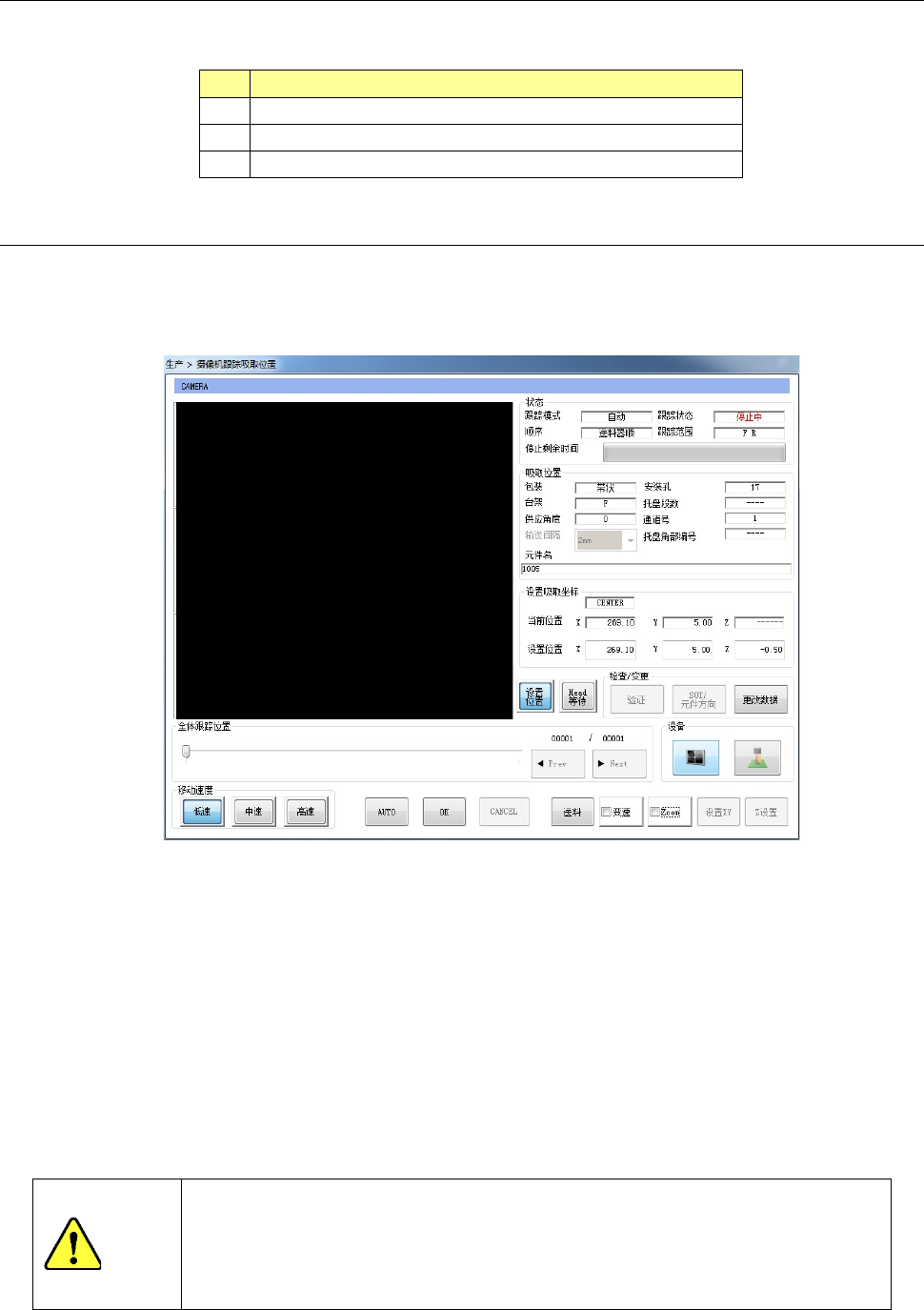This screenshot has width=924, height=1310.
Task: Select 低速 low movement speed
Action: click(202, 812)
